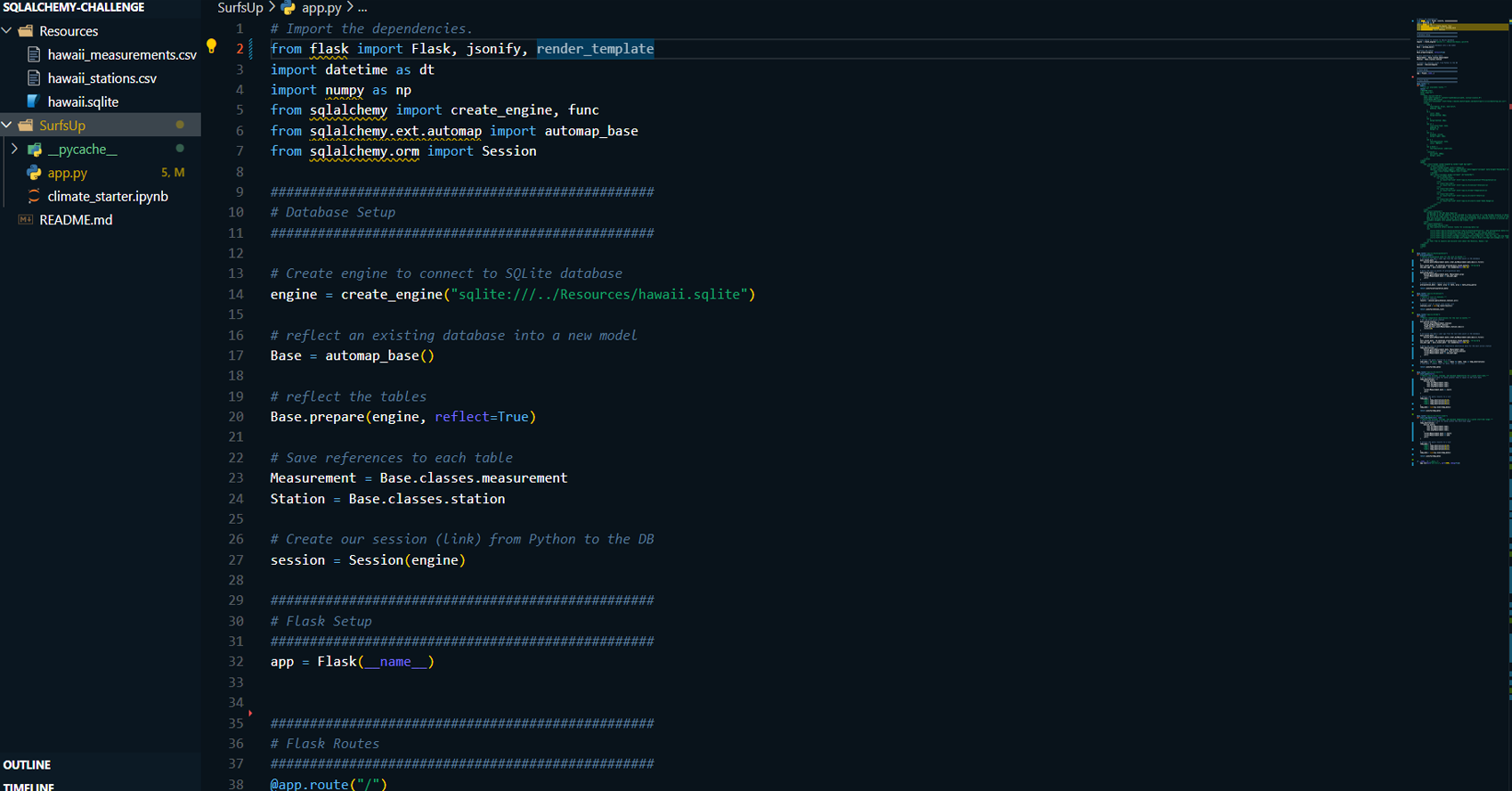Click the file icon for hawaii_stations.csv
The width and height of the screenshot is (1512, 791).
pos(34,78)
